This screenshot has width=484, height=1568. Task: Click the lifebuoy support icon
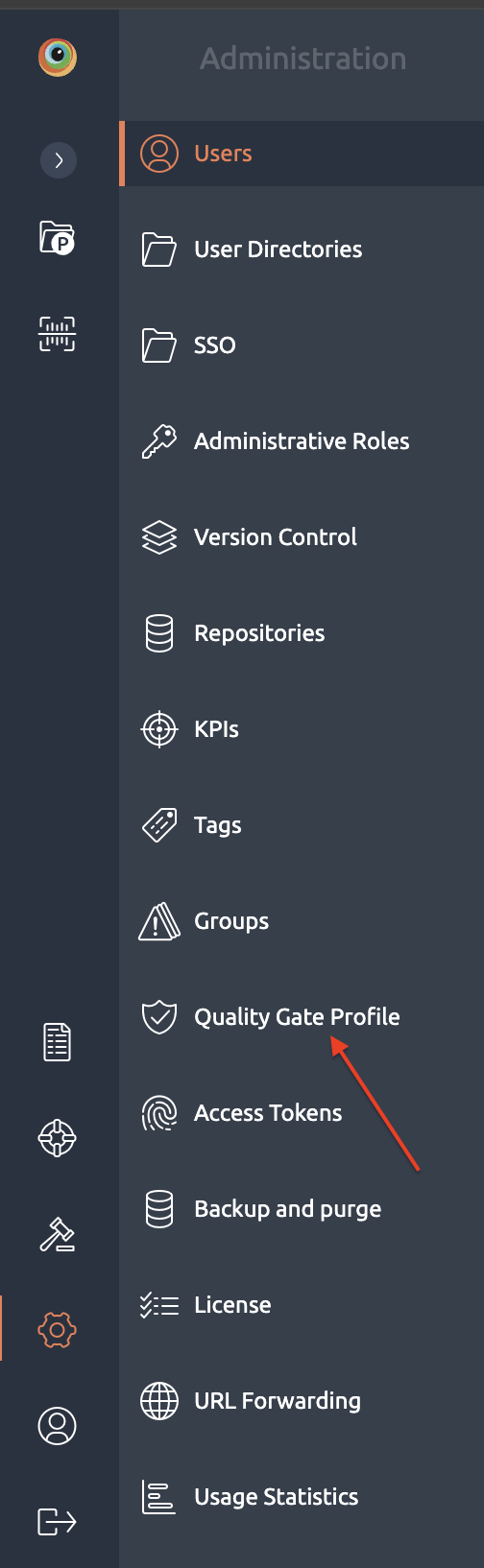[58, 1138]
